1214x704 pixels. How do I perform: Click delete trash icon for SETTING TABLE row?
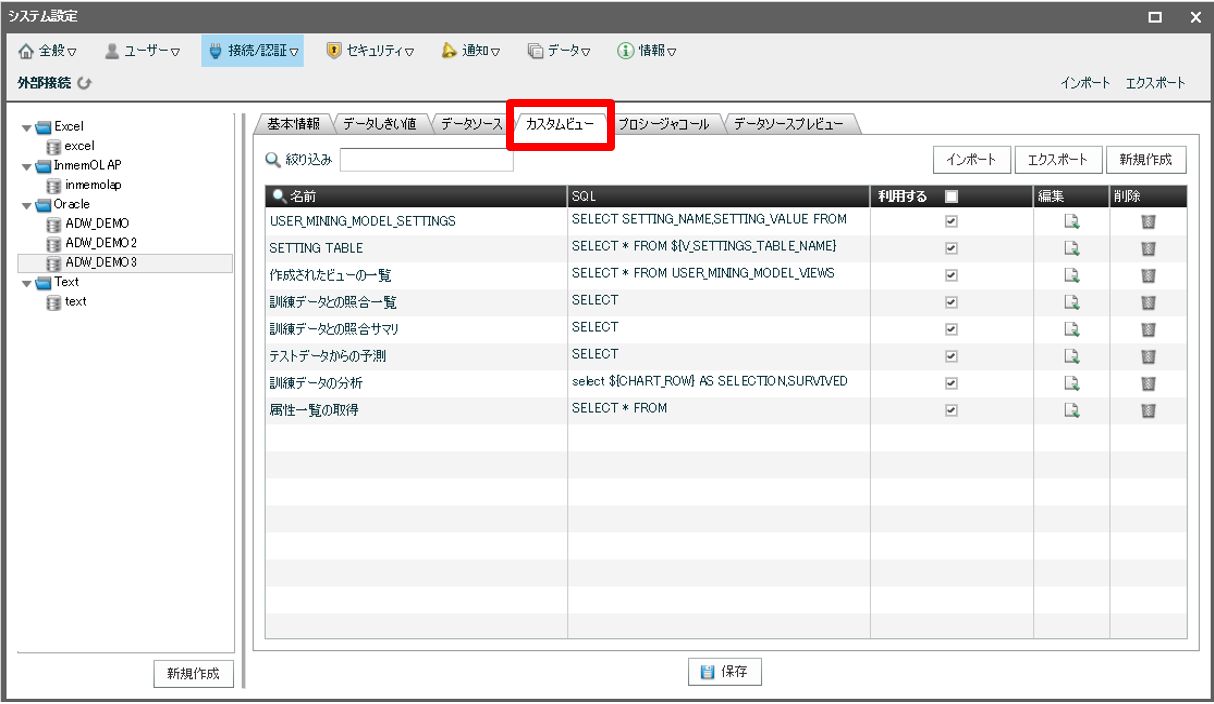[1148, 248]
